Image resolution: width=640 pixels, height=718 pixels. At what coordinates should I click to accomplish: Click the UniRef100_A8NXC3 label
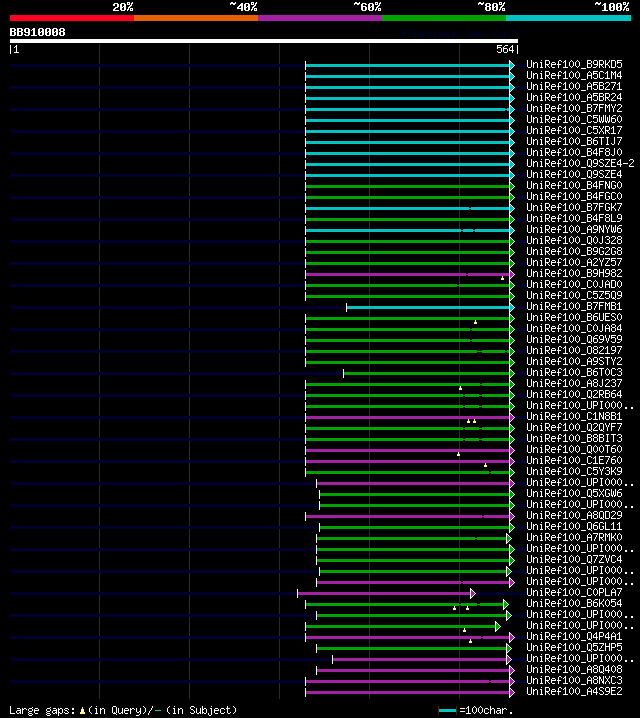pos(574,680)
